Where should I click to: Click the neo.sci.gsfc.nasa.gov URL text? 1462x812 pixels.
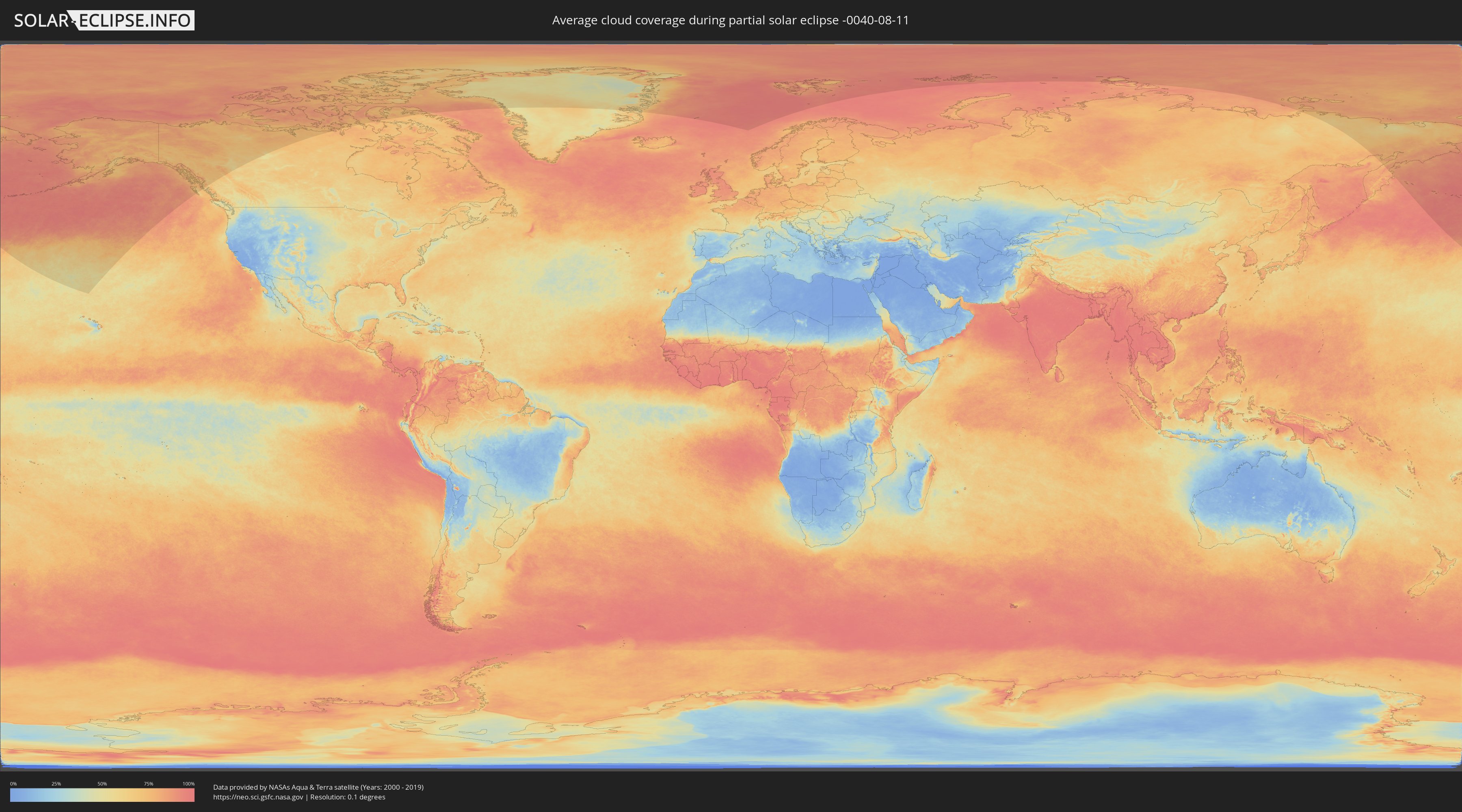tap(258, 797)
